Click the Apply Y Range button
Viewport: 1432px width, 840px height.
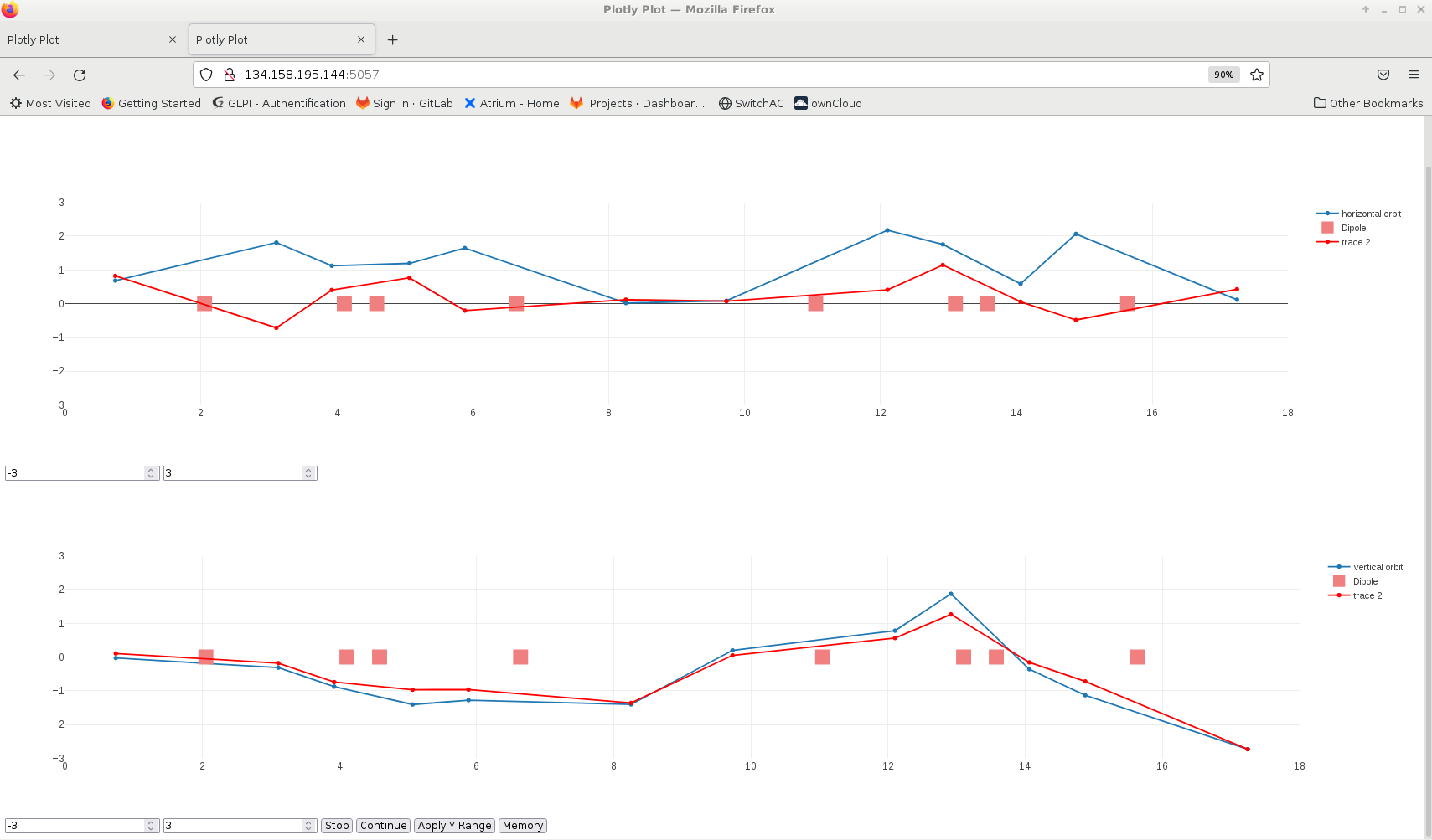pyautogui.click(x=454, y=826)
